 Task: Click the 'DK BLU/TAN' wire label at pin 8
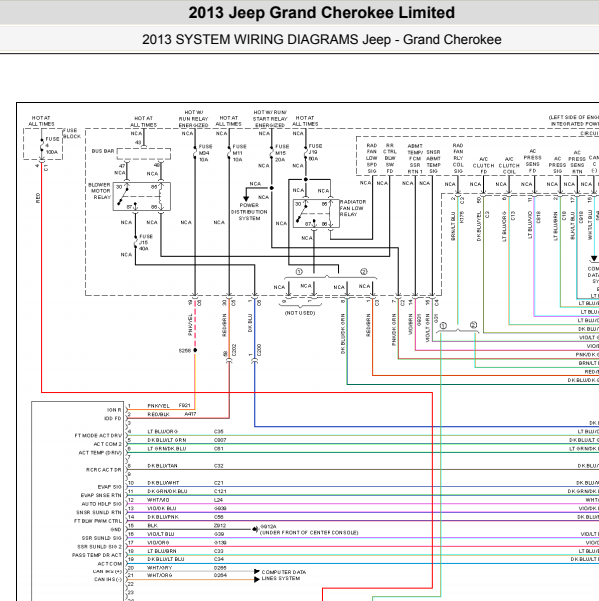pos(162,466)
